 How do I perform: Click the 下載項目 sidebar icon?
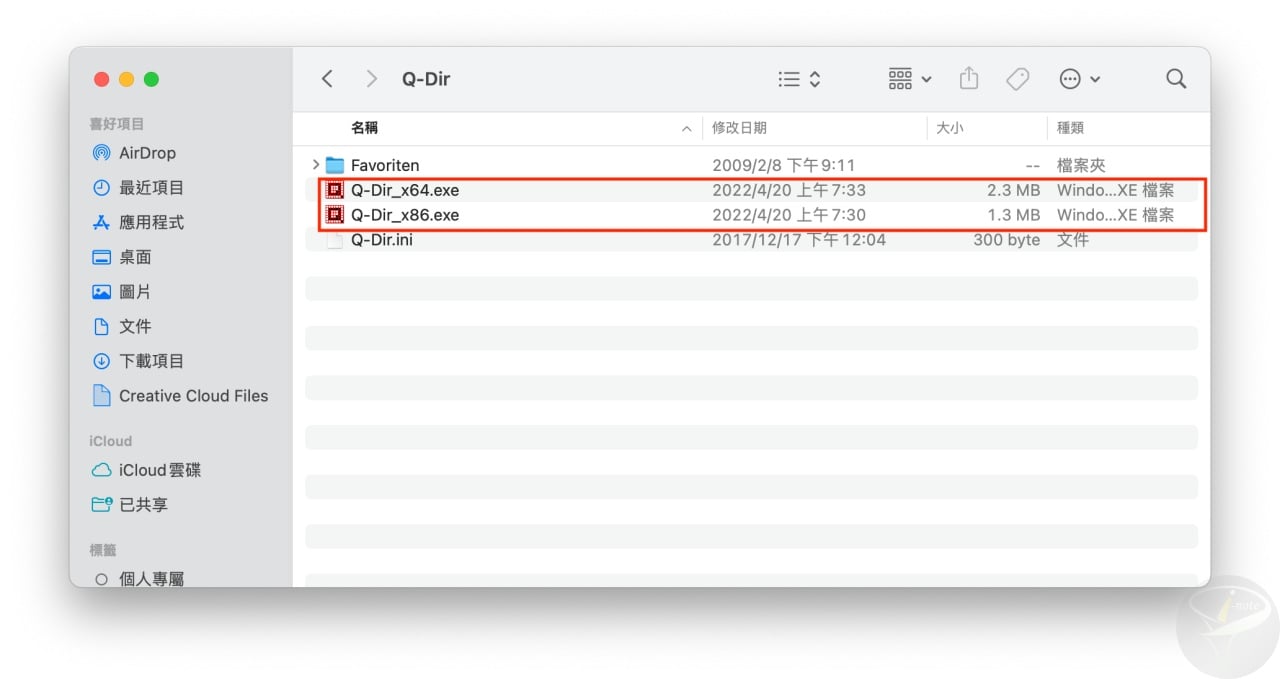tap(103, 361)
